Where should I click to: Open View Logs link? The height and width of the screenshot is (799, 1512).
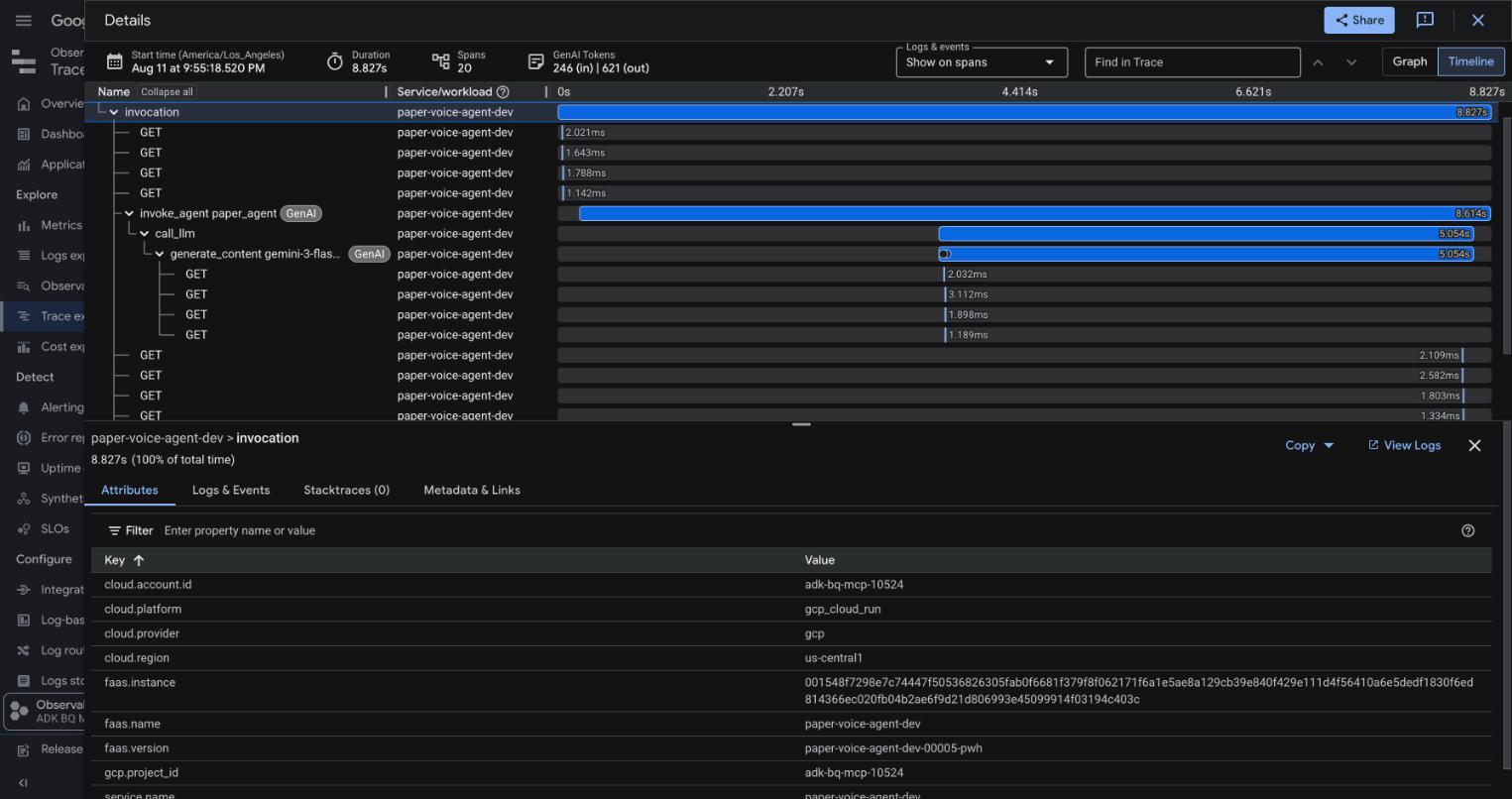tap(1404, 445)
